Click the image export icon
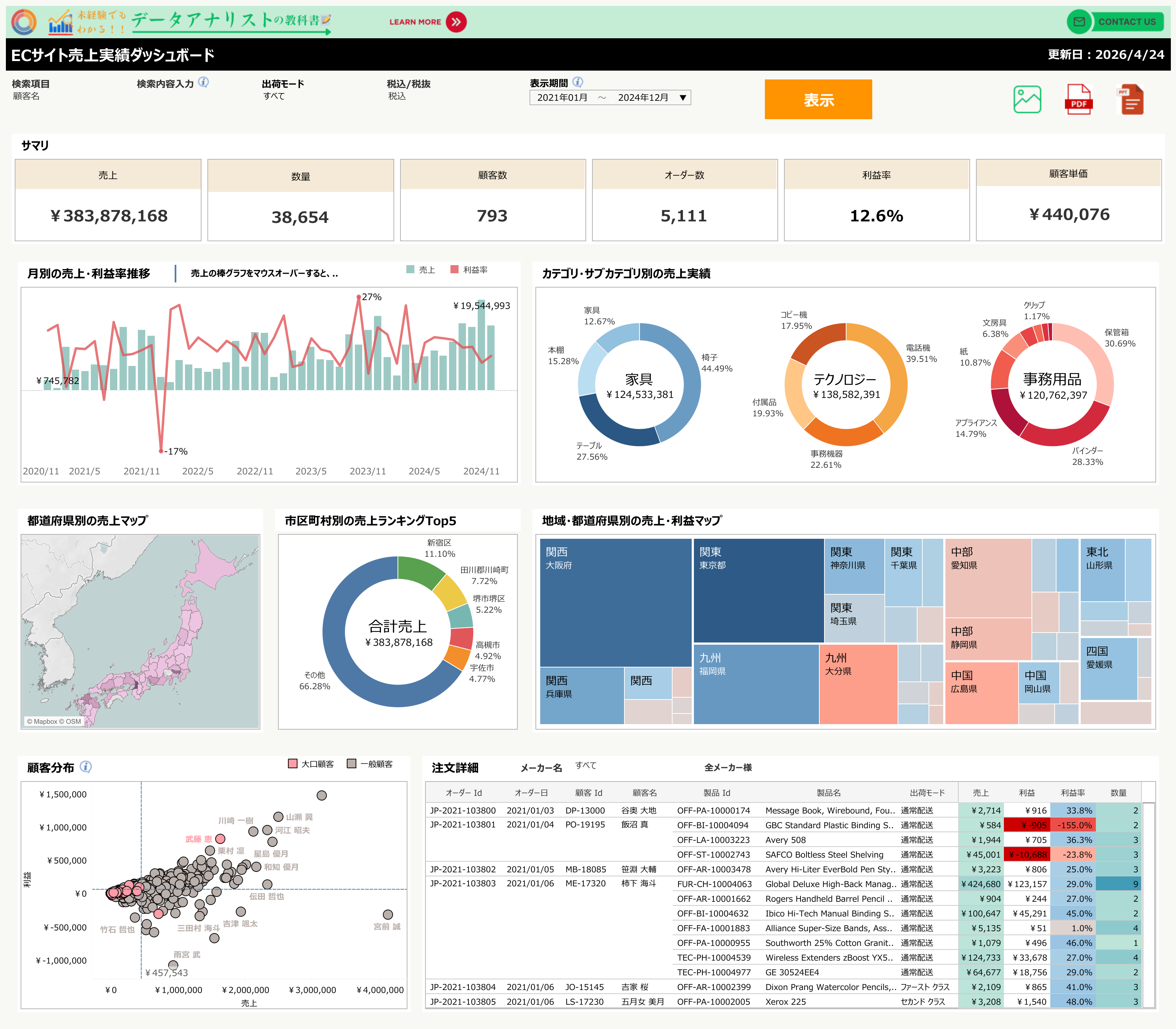This screenshot has height=1029, width=1176. [1027, 99]
